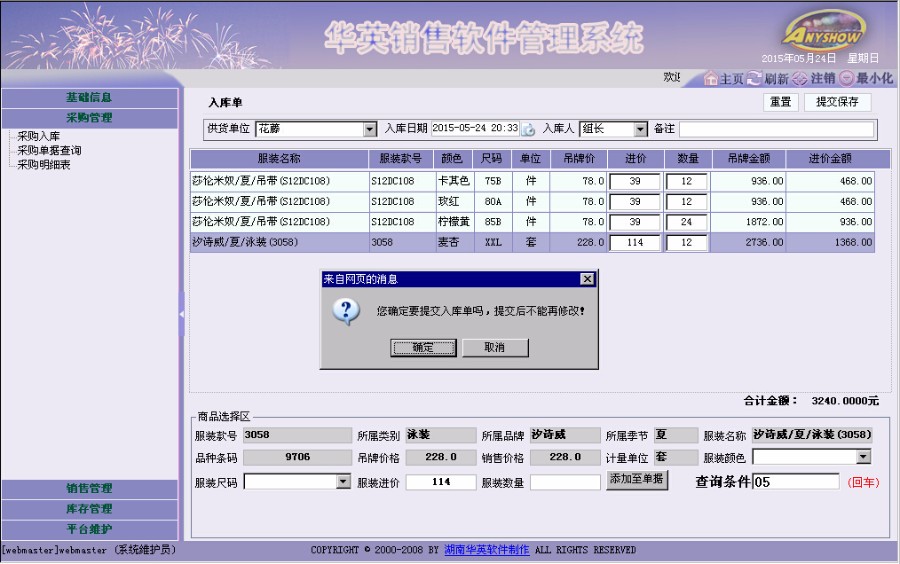Click 数量 field in the 卡其色 row
The image size is (900, 564).
pyautogui.click(x=686, y=181)
